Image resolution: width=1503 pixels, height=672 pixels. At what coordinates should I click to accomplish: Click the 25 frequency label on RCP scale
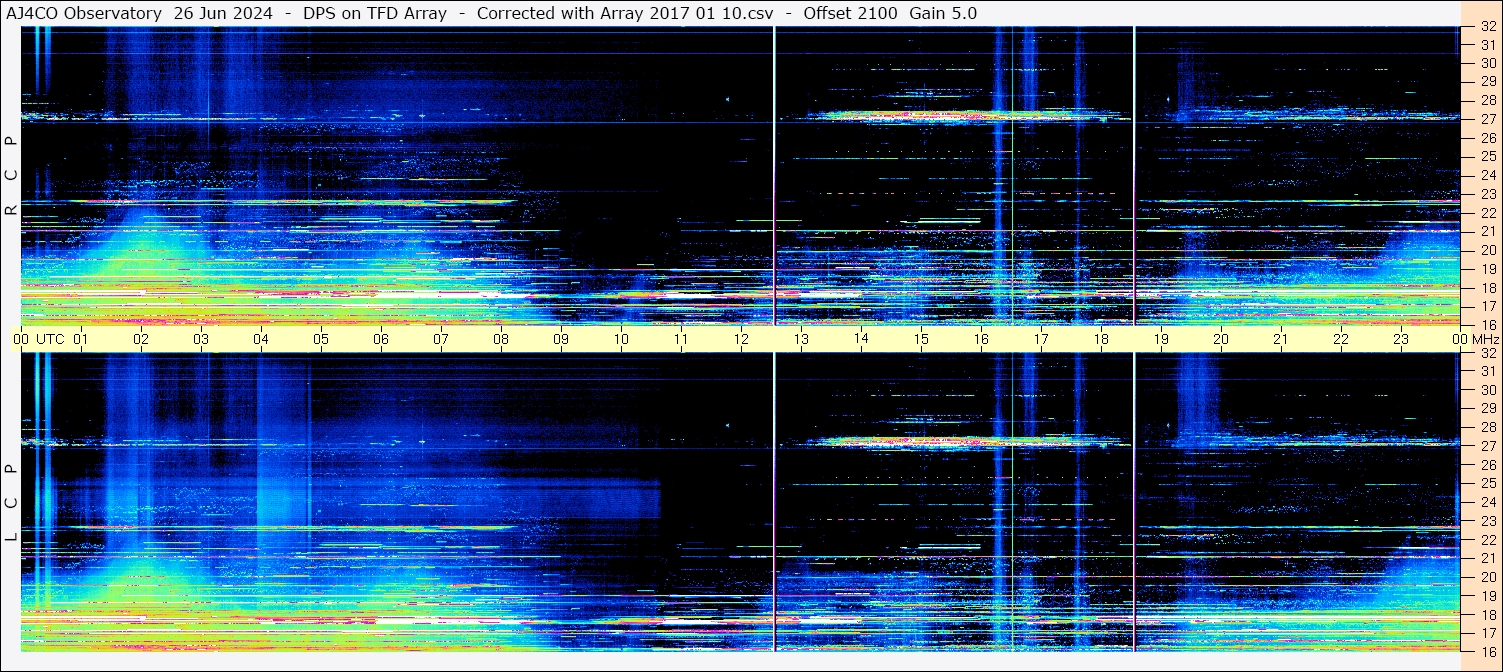coord(1488,157)
